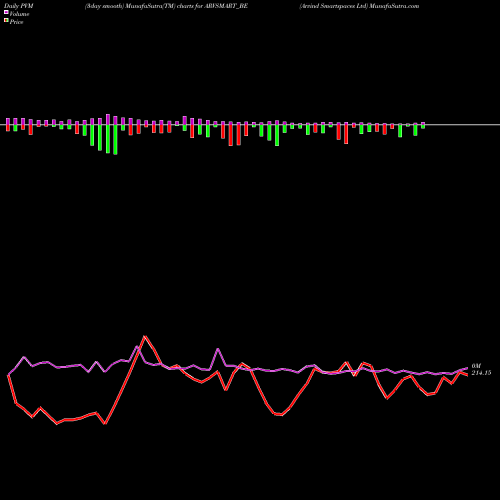Select the 'Price' legend label

(16, 22)
